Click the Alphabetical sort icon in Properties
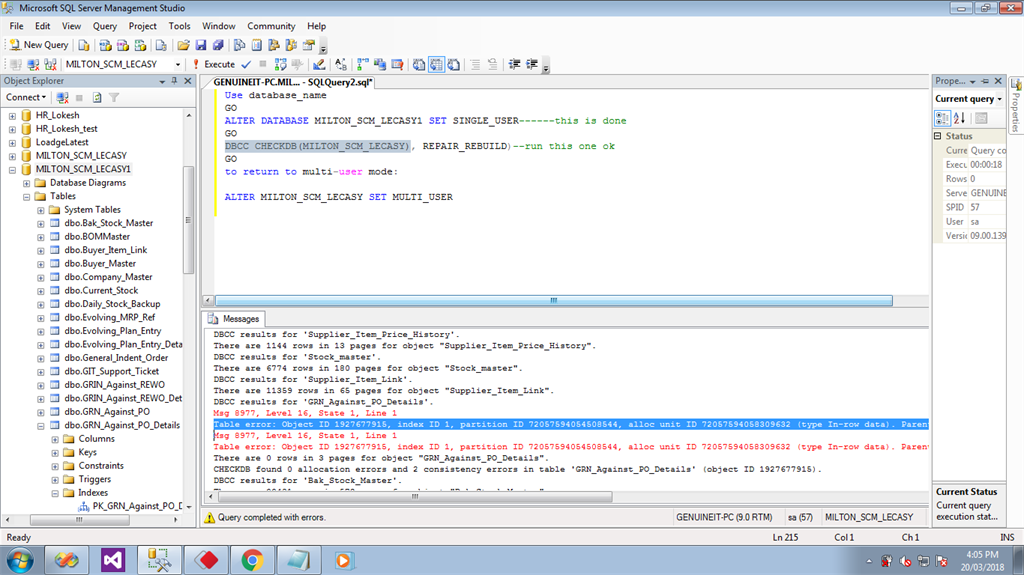 (959, 118)
